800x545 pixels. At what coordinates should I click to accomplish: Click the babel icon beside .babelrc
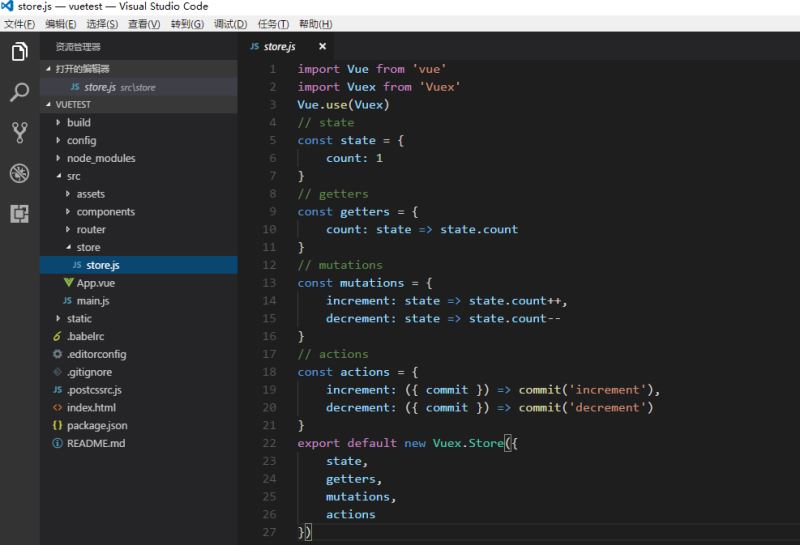[x=57, y=336]
